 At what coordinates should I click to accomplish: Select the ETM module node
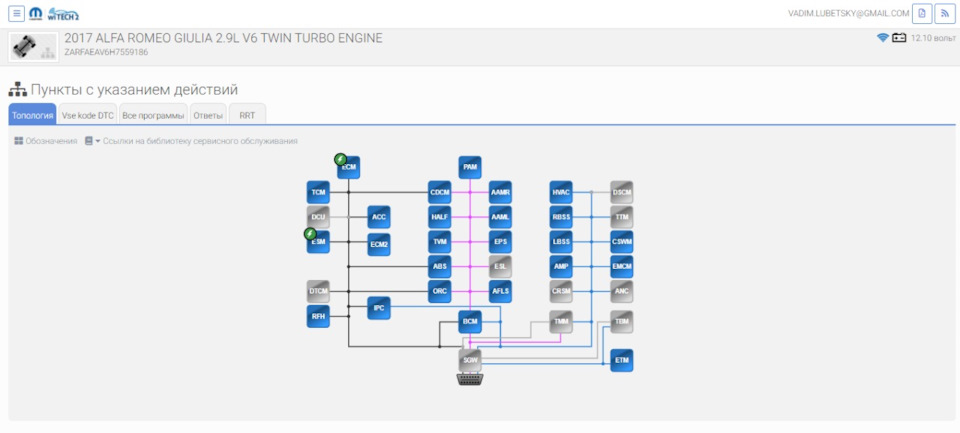(622, 360)
